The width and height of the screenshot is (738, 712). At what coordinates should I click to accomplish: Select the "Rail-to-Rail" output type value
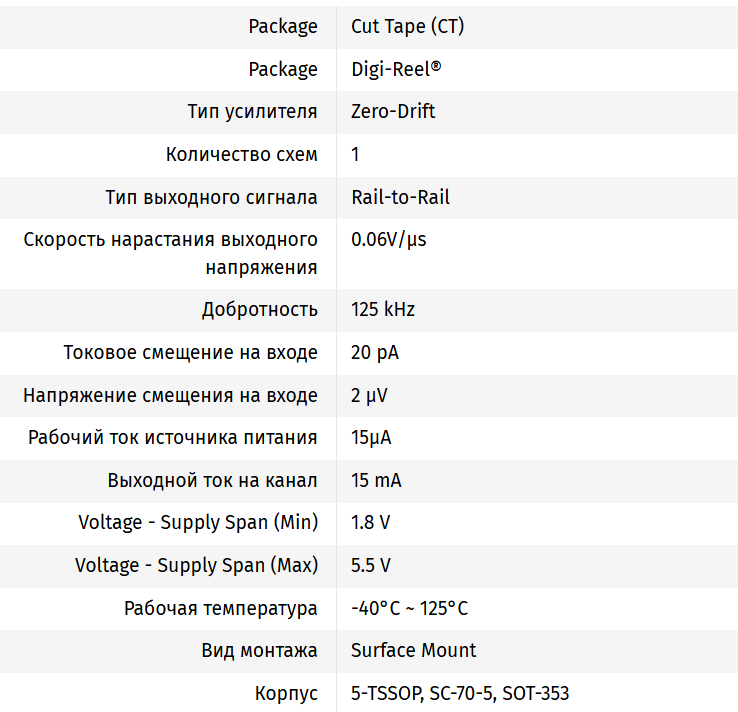(400, 197)
